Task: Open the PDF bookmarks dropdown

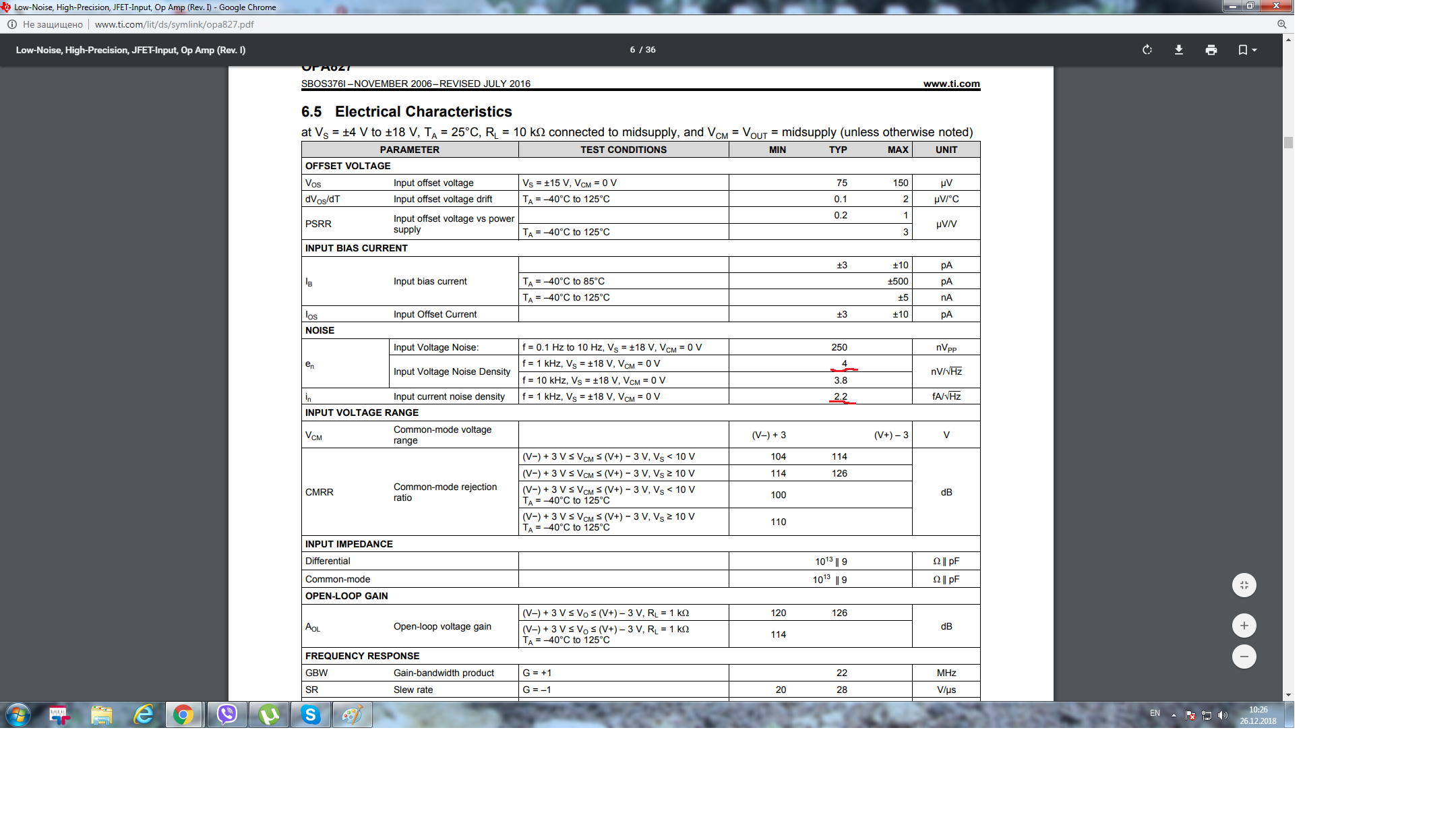Action: pos(1247,50)
